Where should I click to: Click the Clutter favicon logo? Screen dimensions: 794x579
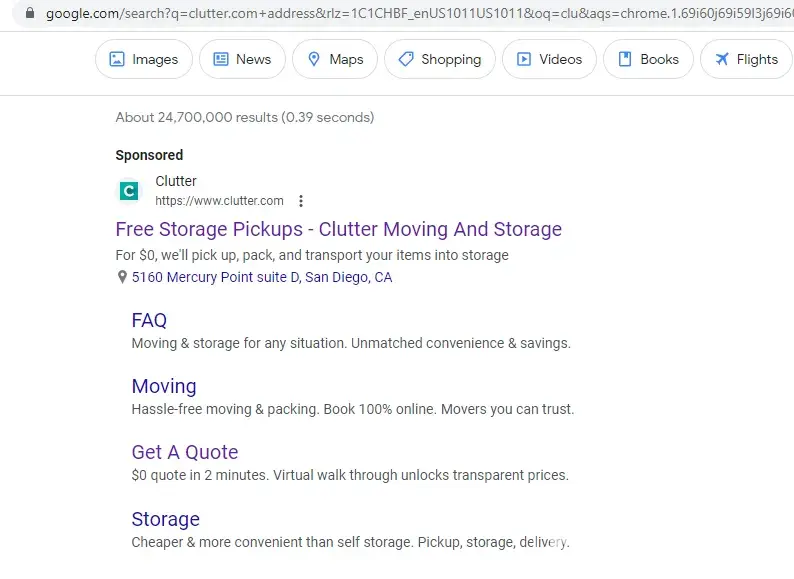point(129,190)
